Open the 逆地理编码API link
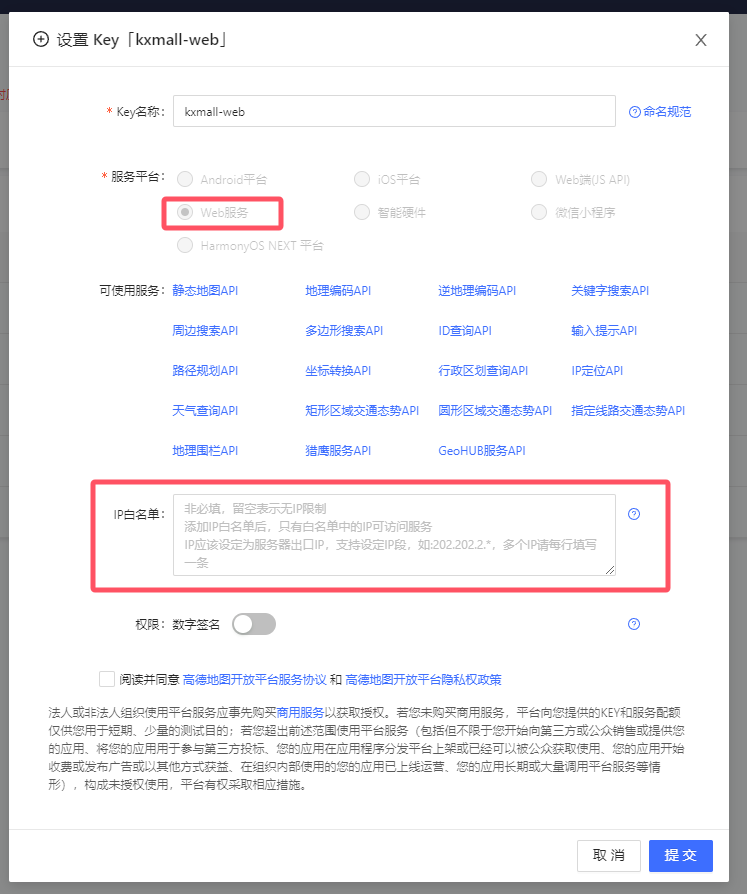Image resolution: width=747 pixels, height=894 pixels. click(477, 291)
